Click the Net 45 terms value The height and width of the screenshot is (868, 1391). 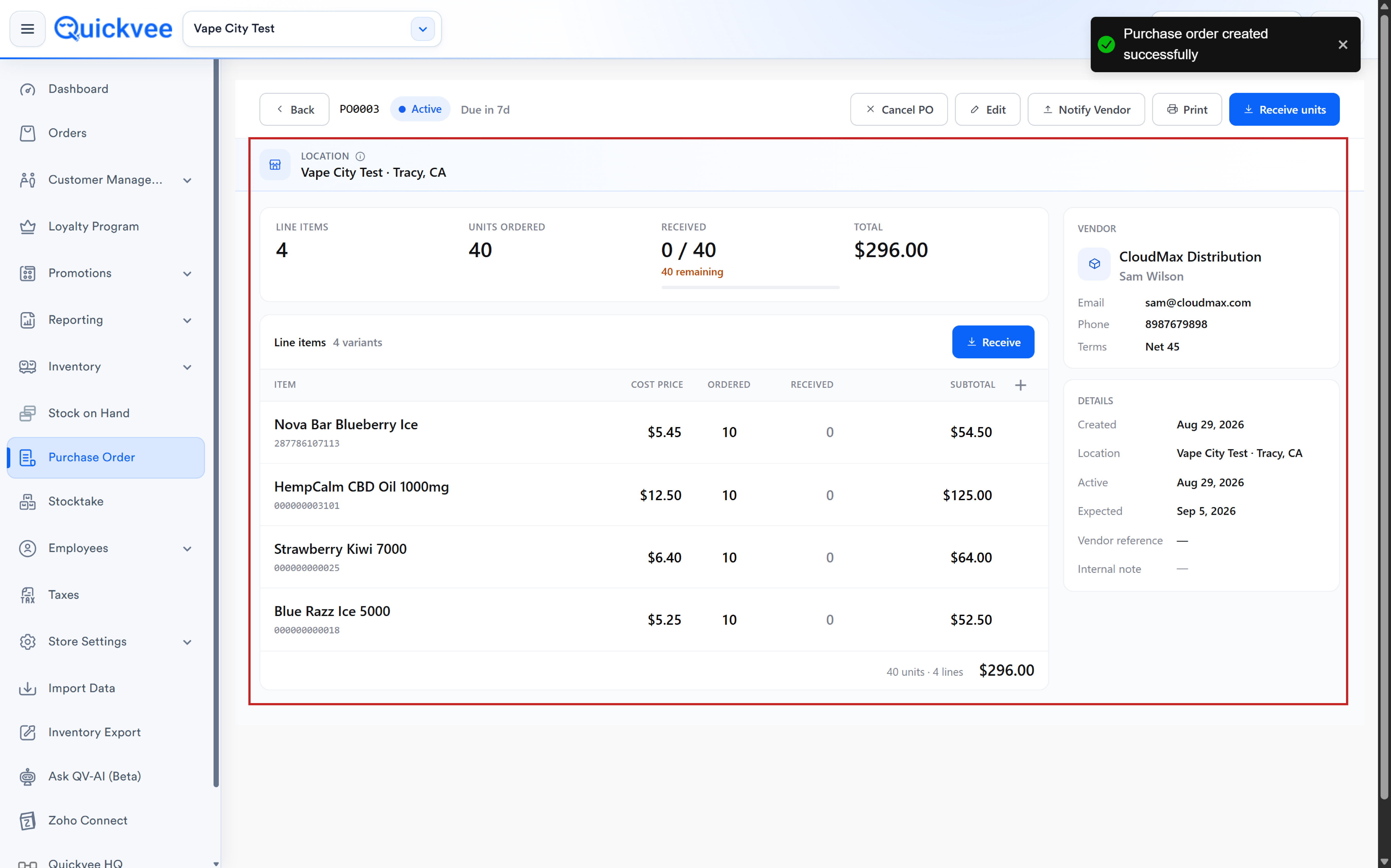pyautogui.click(x=1162, y=347)
